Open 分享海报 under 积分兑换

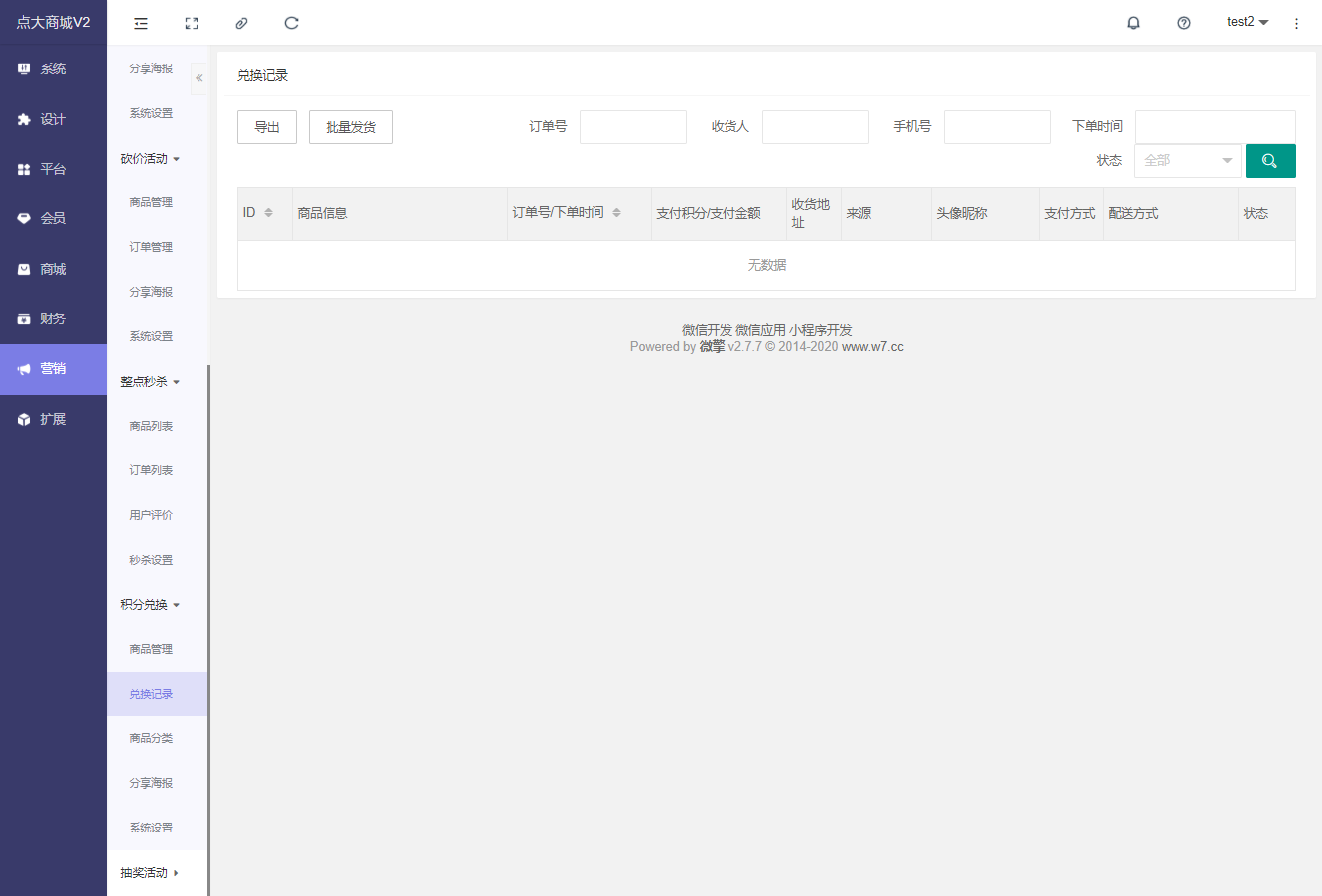coord(157,783)
